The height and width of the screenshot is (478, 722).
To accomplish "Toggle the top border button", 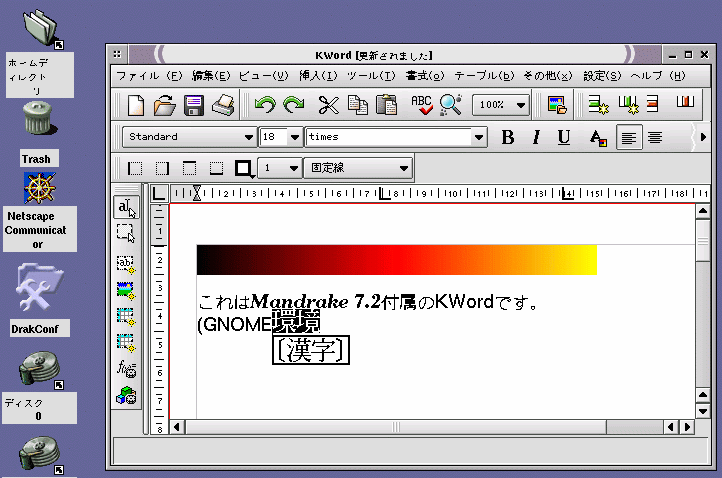I will click(x=189, y=169).
